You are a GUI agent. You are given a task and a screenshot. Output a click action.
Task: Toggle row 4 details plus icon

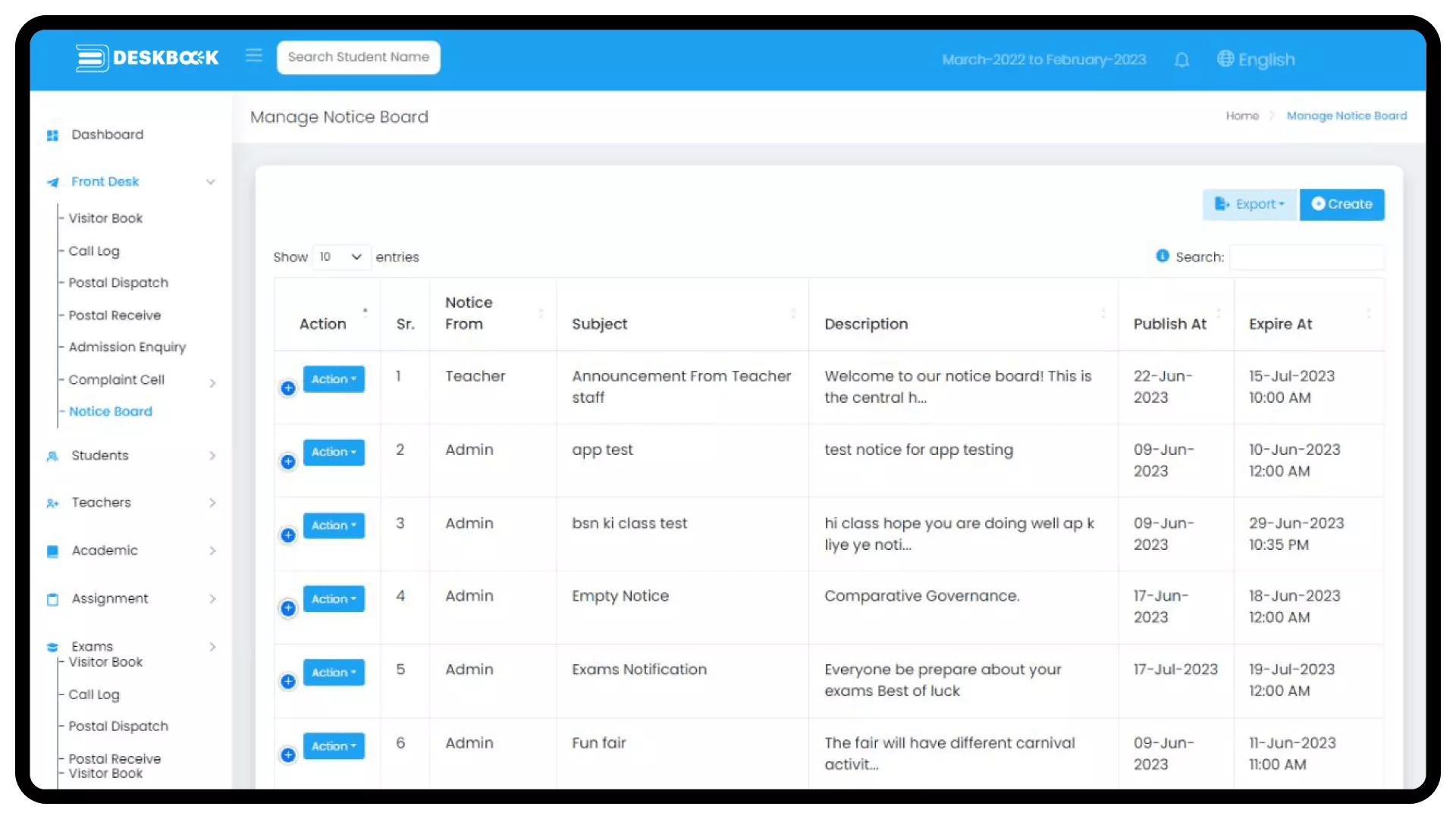tap(288, 608)
